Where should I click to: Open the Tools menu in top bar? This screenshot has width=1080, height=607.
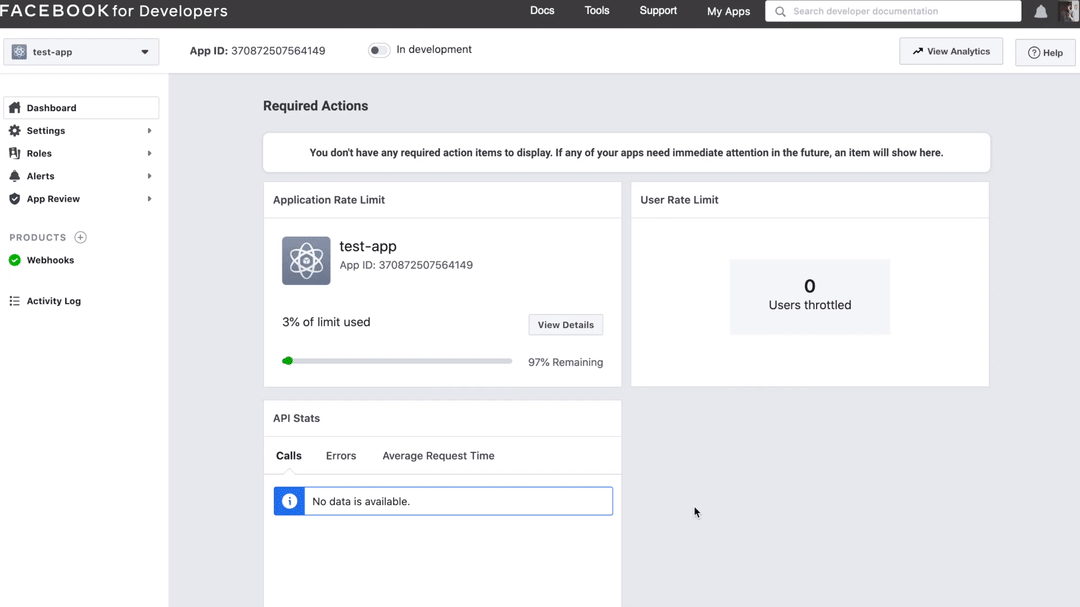point(596,11)
